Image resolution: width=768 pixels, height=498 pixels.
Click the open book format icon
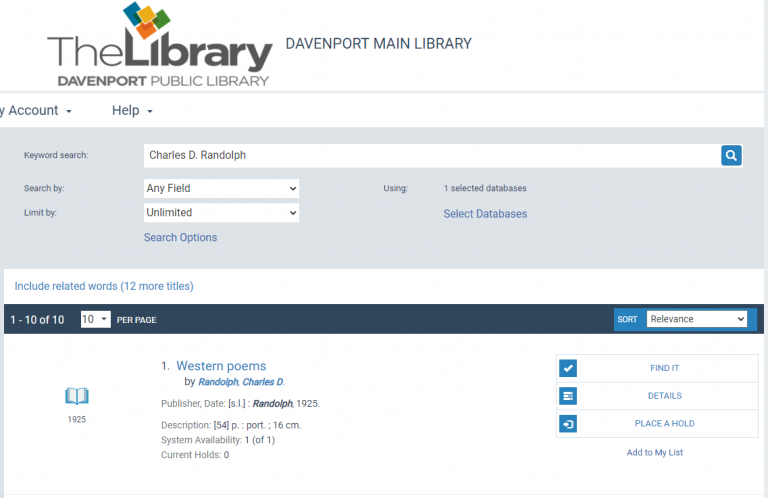(x=77, y=397)
